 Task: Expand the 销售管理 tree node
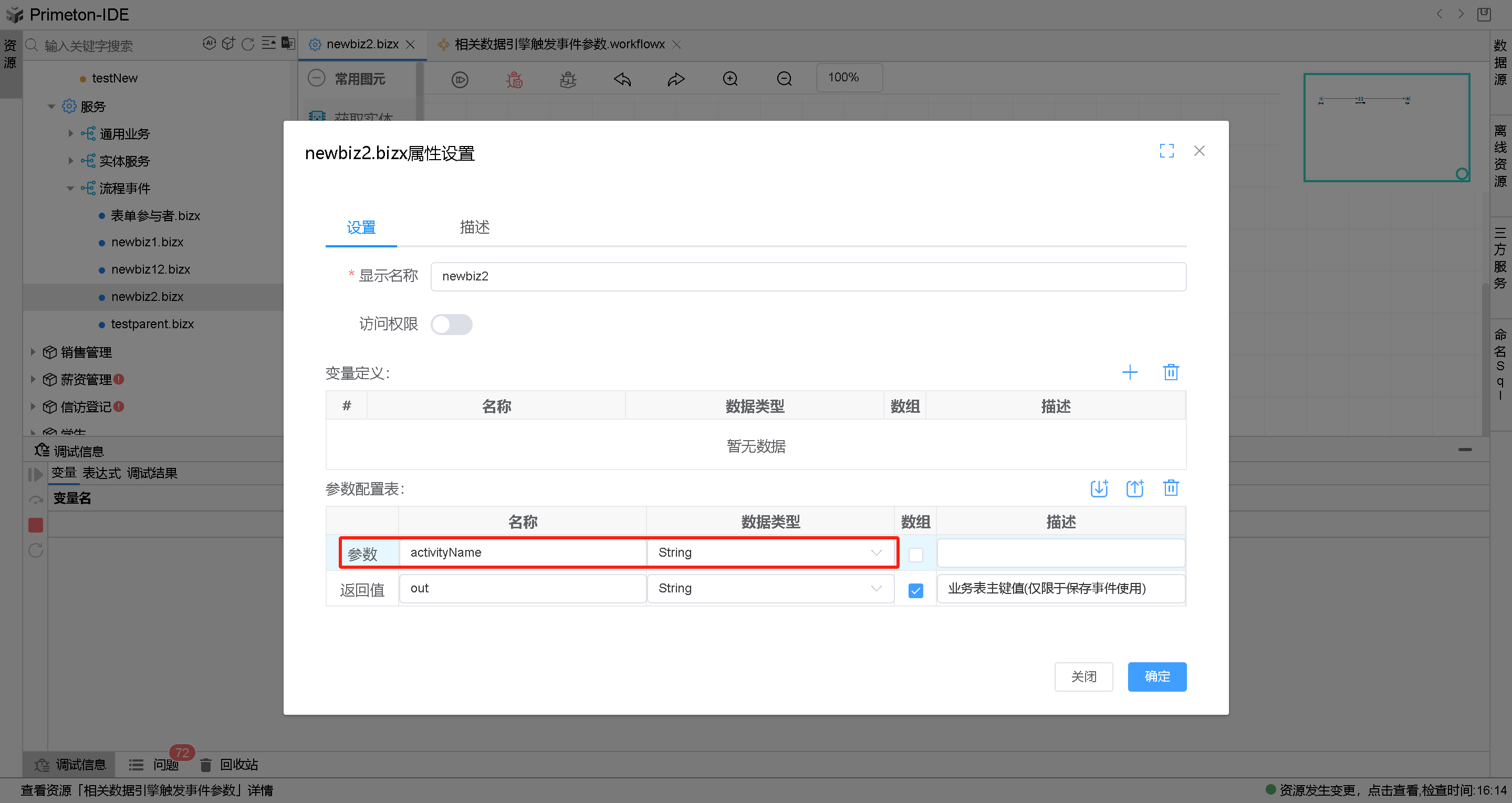click(x=34, y=352)
